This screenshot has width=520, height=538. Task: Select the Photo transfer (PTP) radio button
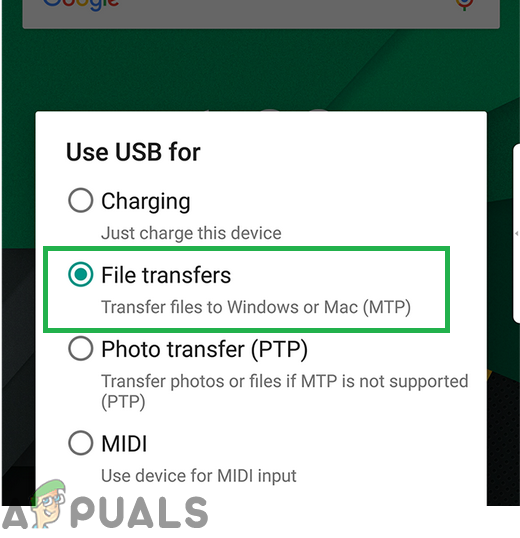pos(81,348)
